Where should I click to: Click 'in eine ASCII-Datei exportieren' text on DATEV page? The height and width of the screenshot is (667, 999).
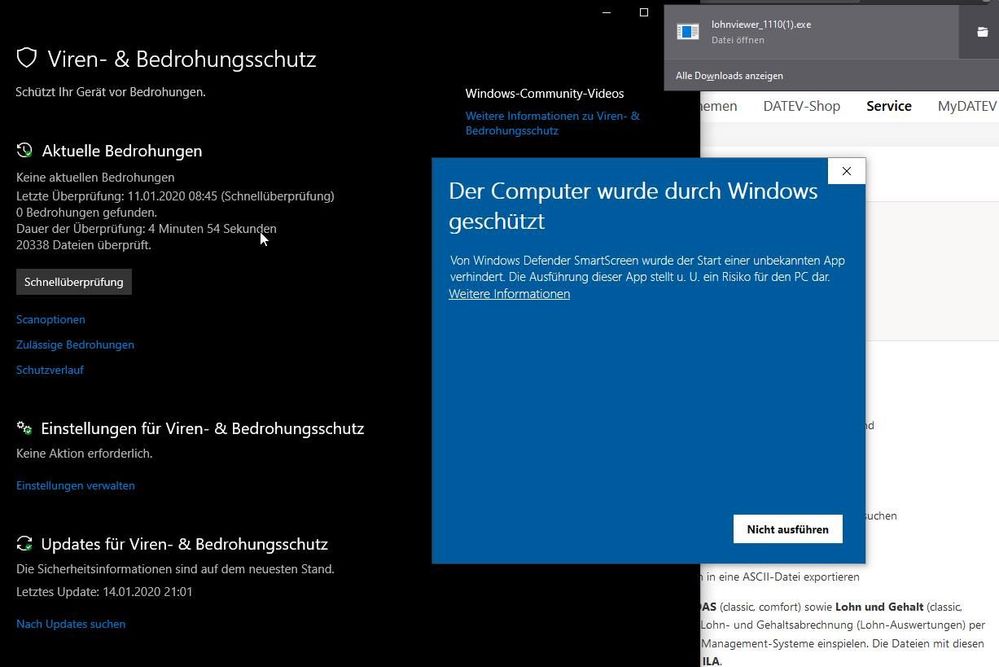pos(782,577)
